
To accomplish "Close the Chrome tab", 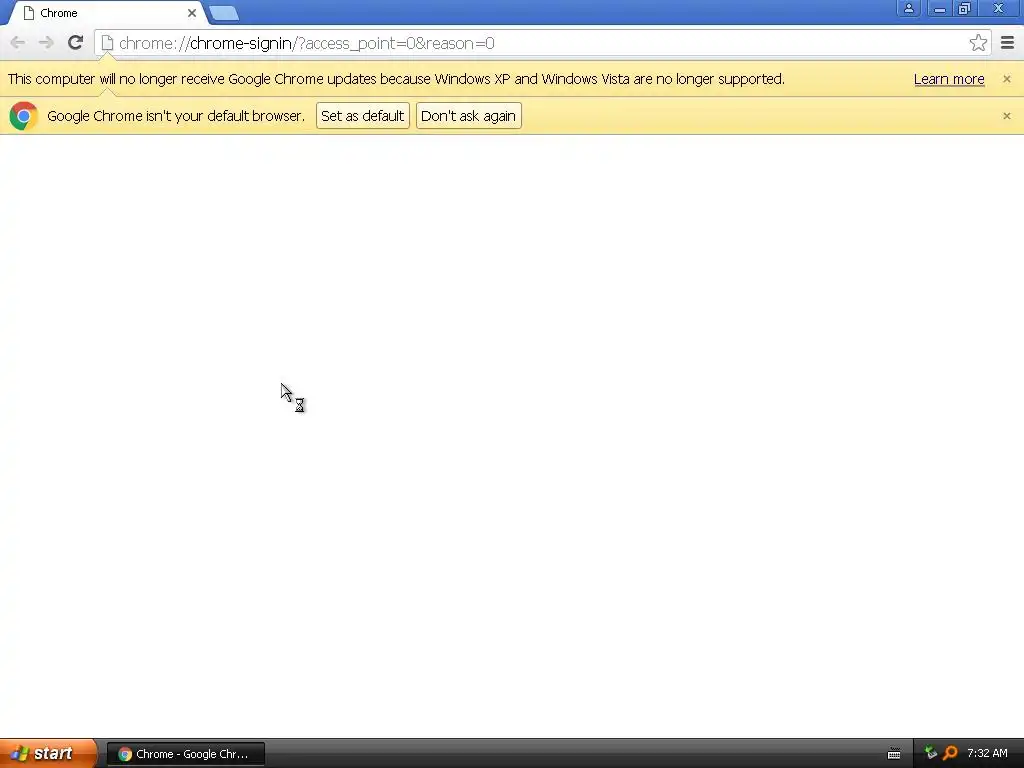I will point(191,13).
